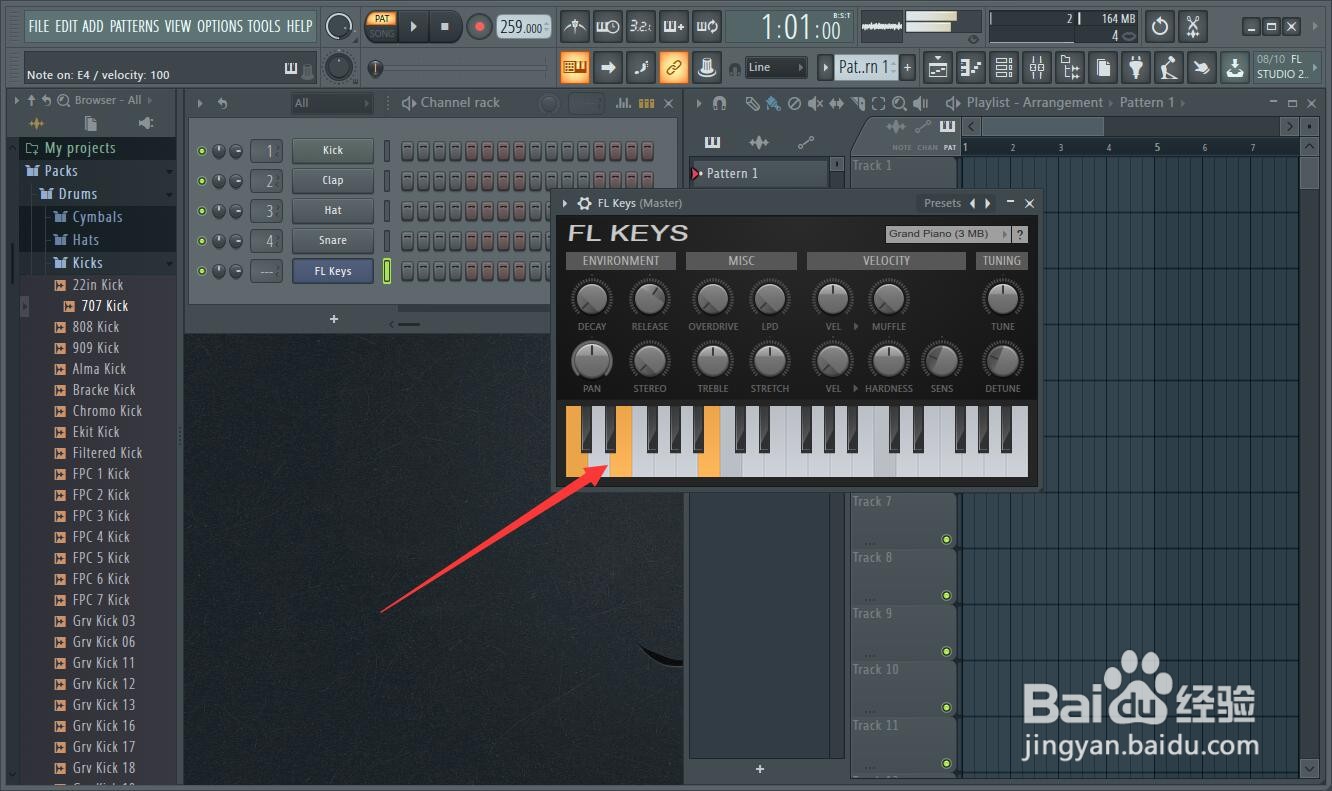Screen dimensions: 1332x791
Task: Open the Line snap dropdown
Action: click(x=776, y=68)
